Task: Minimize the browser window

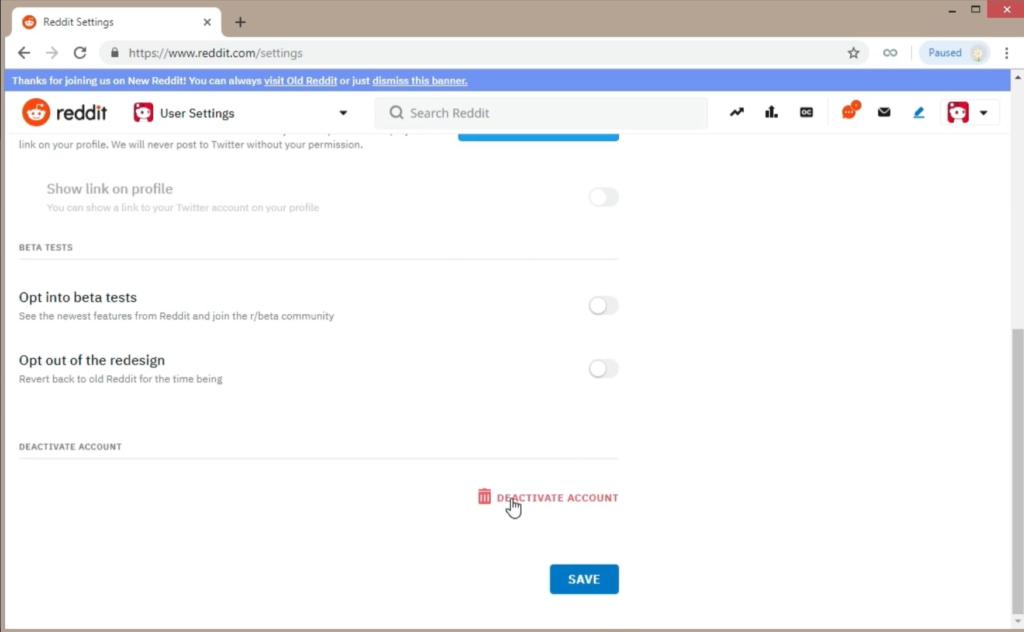Action: click(x=952, y=10)
